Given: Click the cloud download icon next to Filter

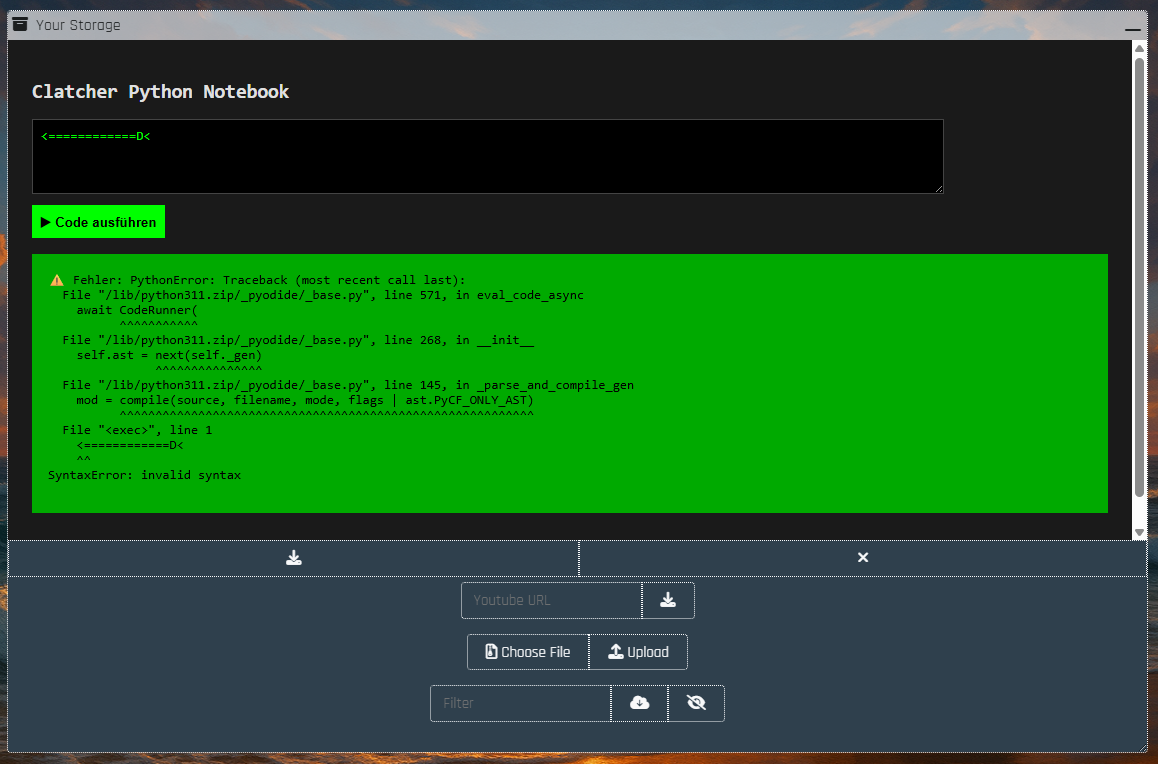Looking at the screenshot, I should pyautogui.click(x=640, y=703).
